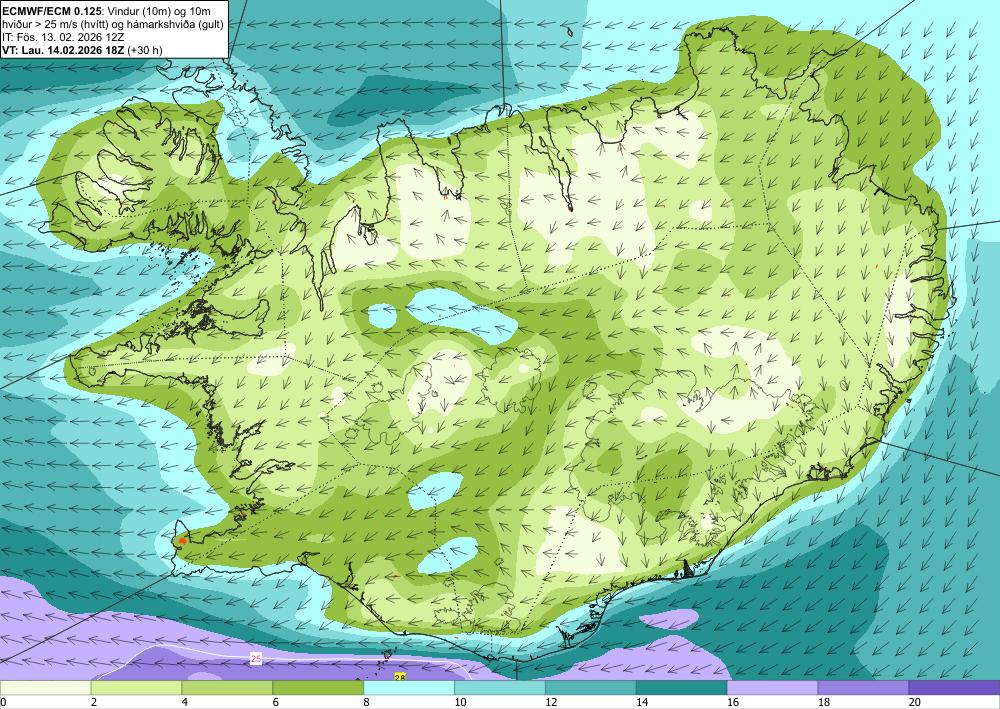Click the scale number '14'
The height and width of the screenshot is (709, 1000).
642,702
